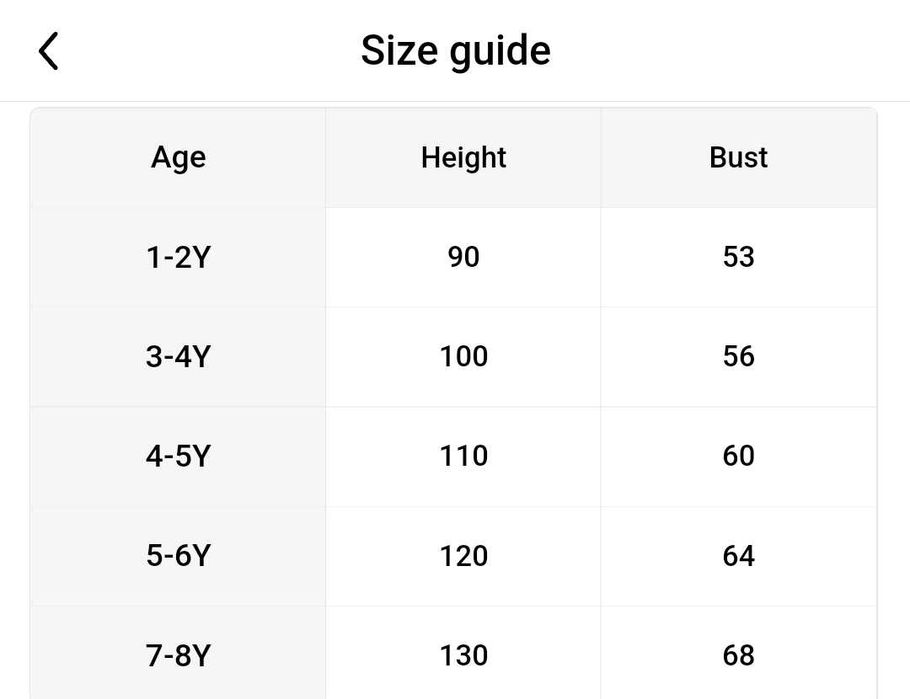Tap the 1-2Y age row
Image resolution: width=910 pixels, height=699 pixels.
pos(178,258)
